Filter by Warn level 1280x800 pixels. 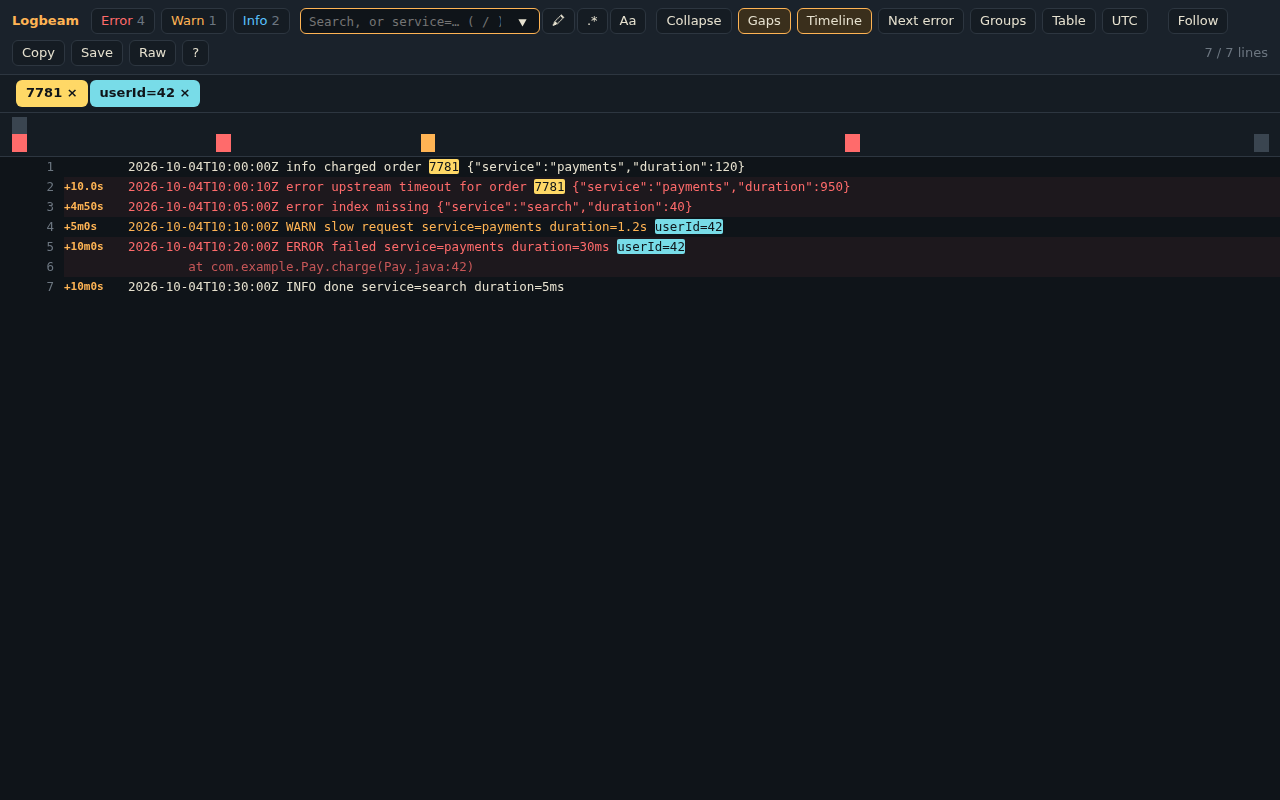[x=194, y=21]
